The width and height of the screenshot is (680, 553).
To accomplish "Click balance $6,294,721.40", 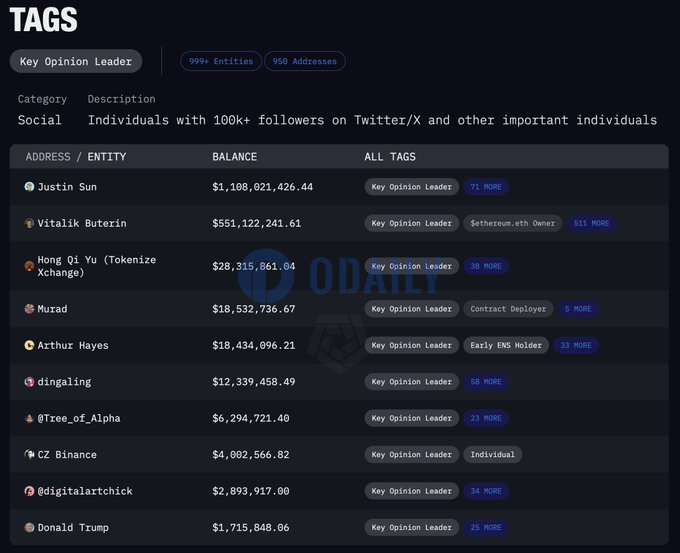I will 251,418.
